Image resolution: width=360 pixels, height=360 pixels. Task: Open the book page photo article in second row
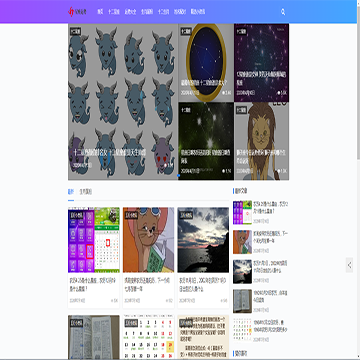pyautogui.click(x=94, y=337)
